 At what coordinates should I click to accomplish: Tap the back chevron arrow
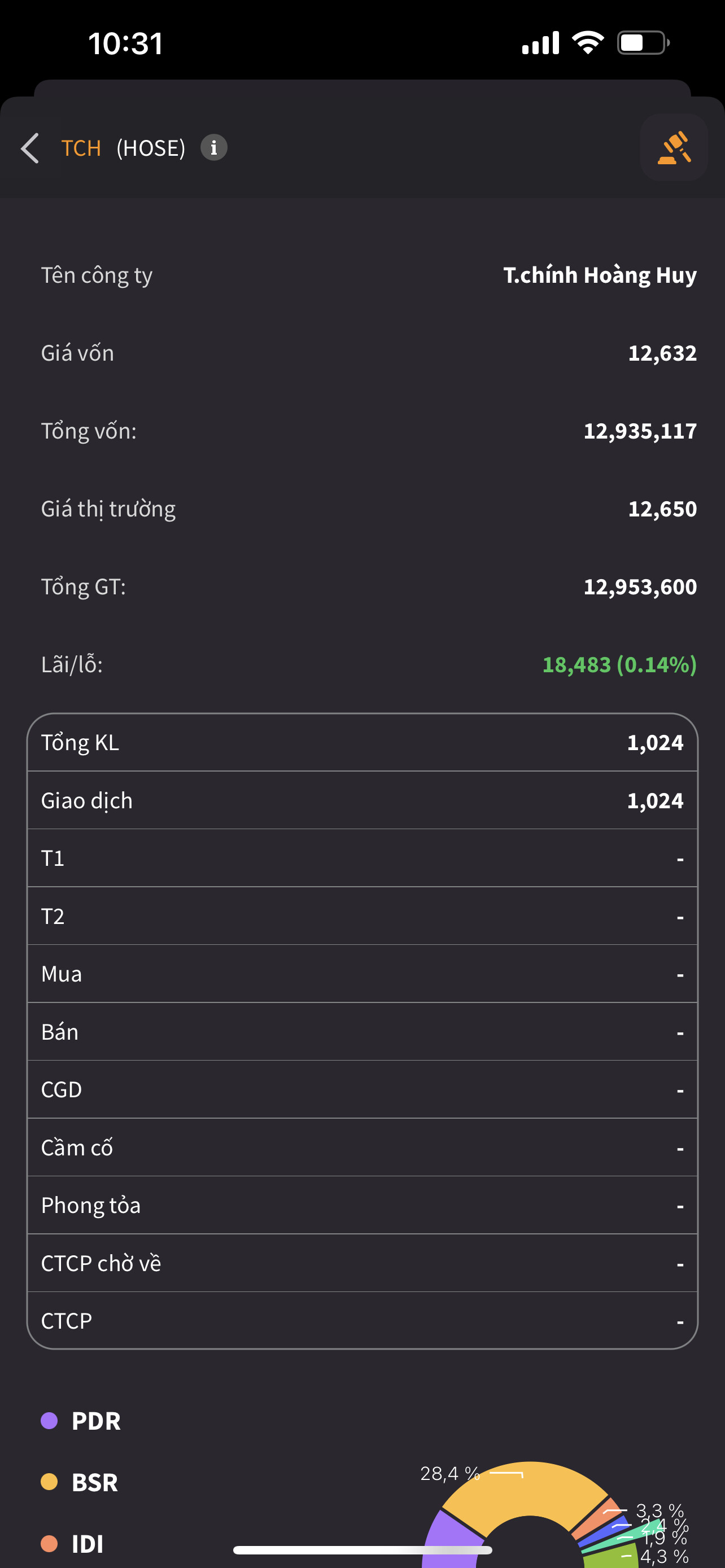point(30,148)
